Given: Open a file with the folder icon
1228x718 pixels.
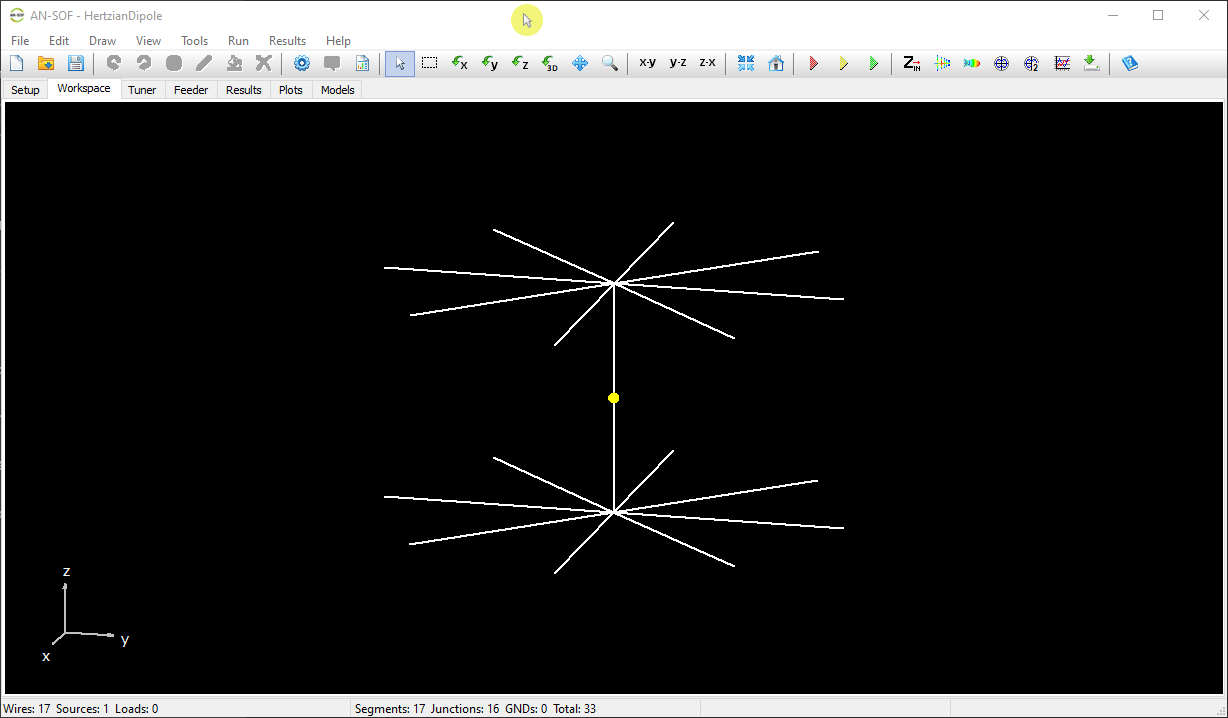Looking at the screenshot, I should 45,63.
